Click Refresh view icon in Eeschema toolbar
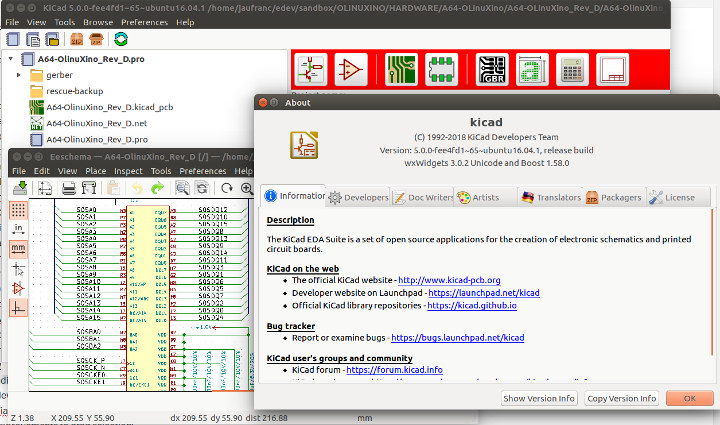The height and width of the screenshot is (425, 720). coord(226,188)
